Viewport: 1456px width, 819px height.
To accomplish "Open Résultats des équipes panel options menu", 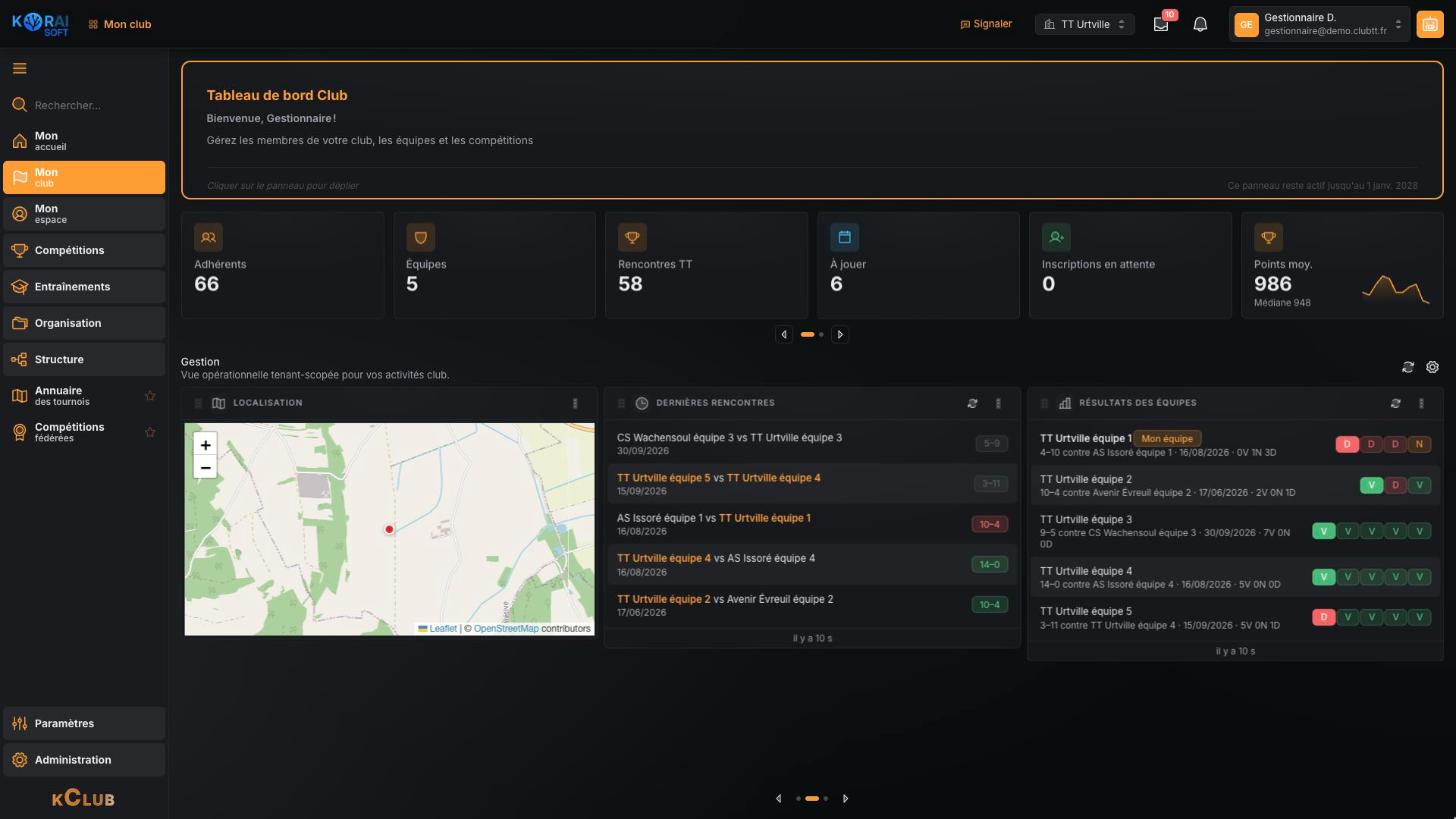I will [x=1421, y=403].
